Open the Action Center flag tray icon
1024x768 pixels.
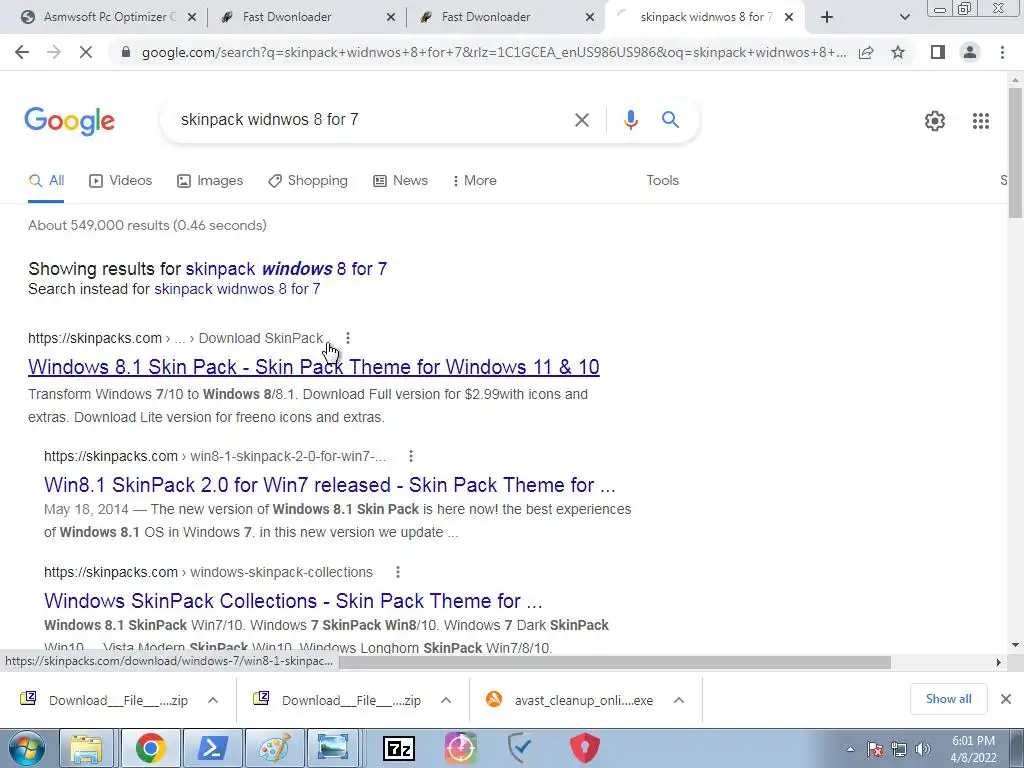[x=874, y=749]
